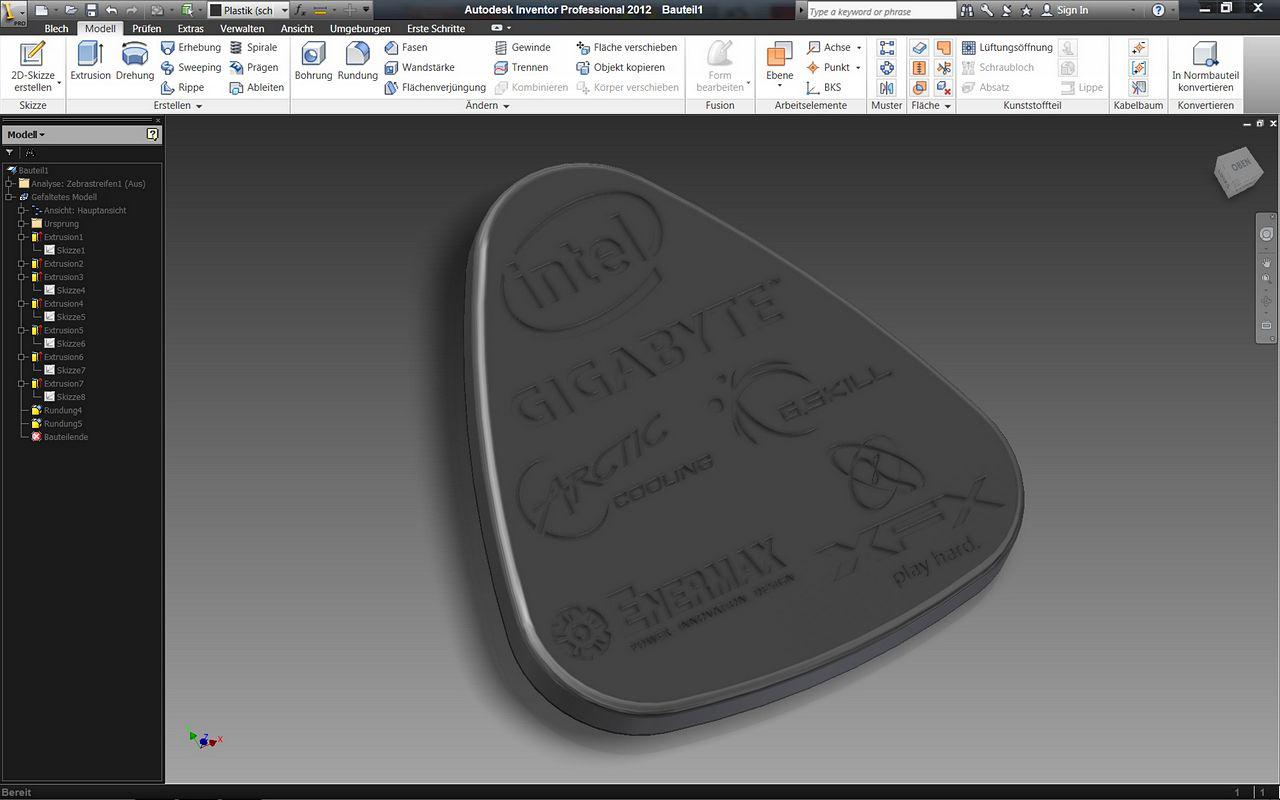Expand the Extrusion2 tree node
1280x800 pixels.
pyautogui.click(x=22, y=264)
